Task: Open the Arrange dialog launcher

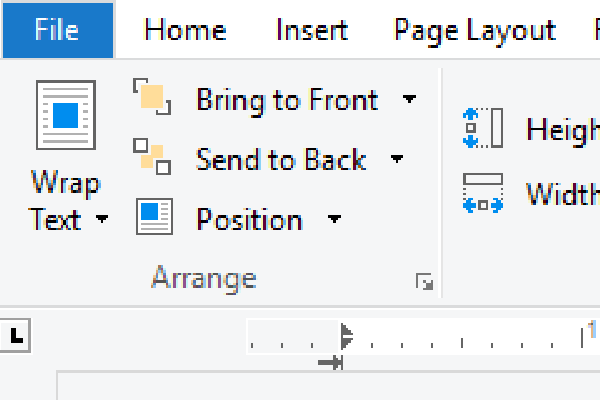Action: tap(424, 281)
